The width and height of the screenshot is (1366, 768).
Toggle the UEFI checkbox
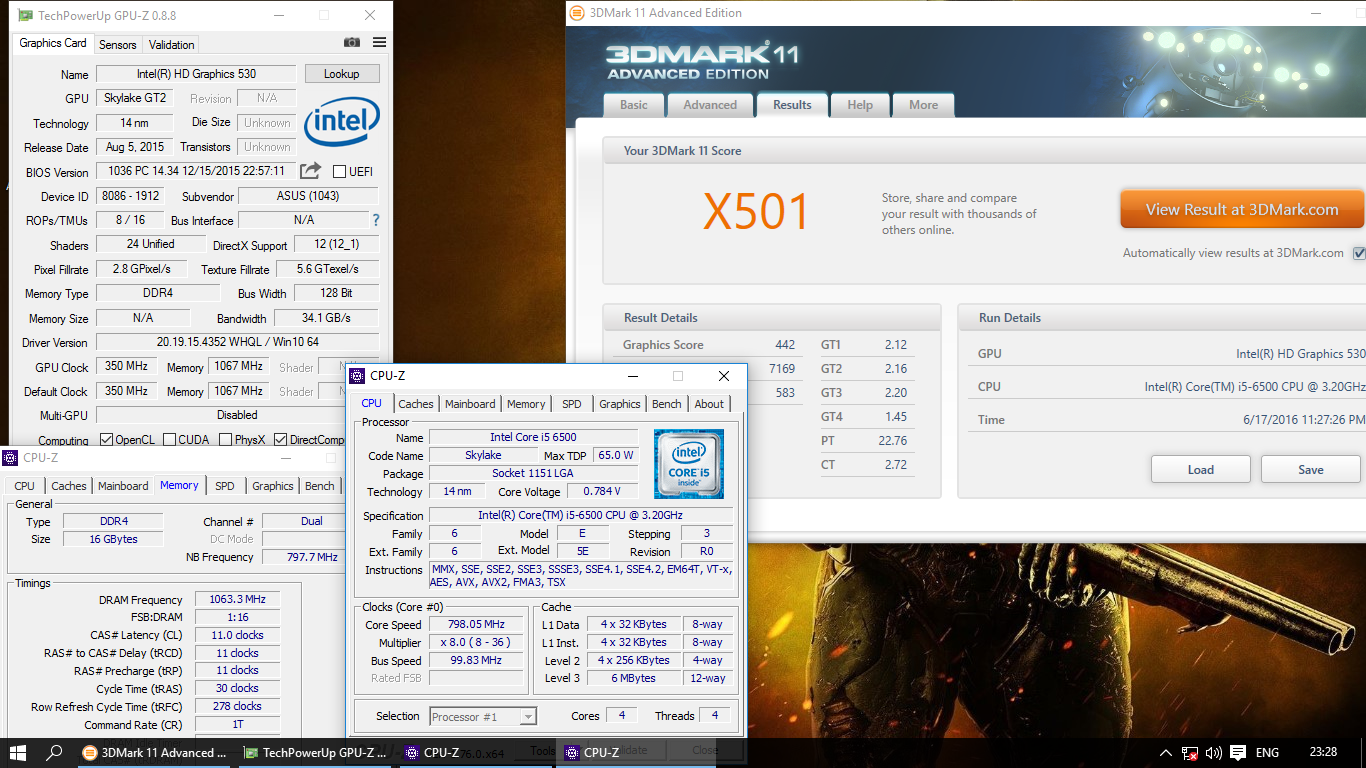(x=339, y=171)
